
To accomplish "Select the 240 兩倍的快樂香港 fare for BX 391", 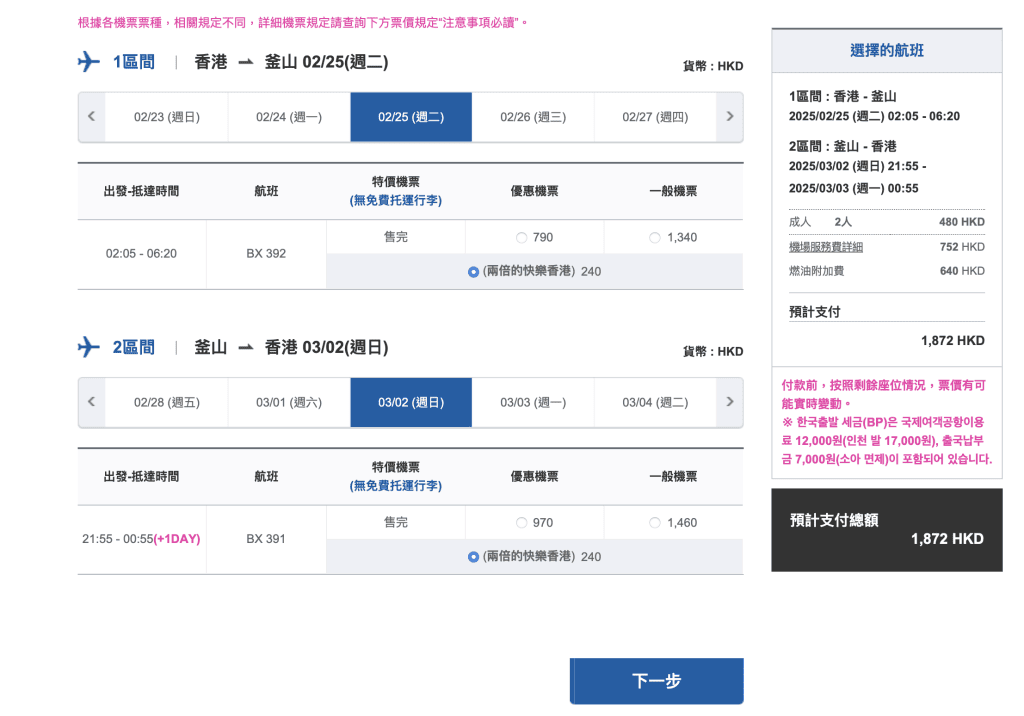I will coord(473,557).
